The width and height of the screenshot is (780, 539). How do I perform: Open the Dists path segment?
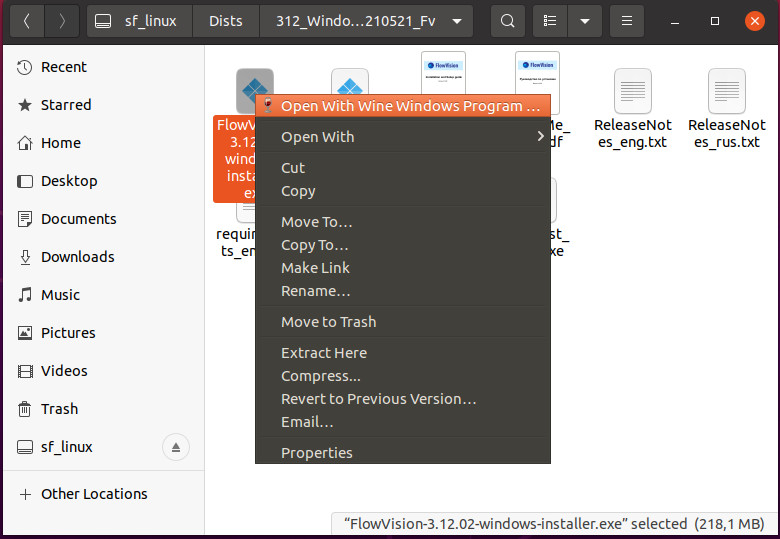tap(226, 21)
